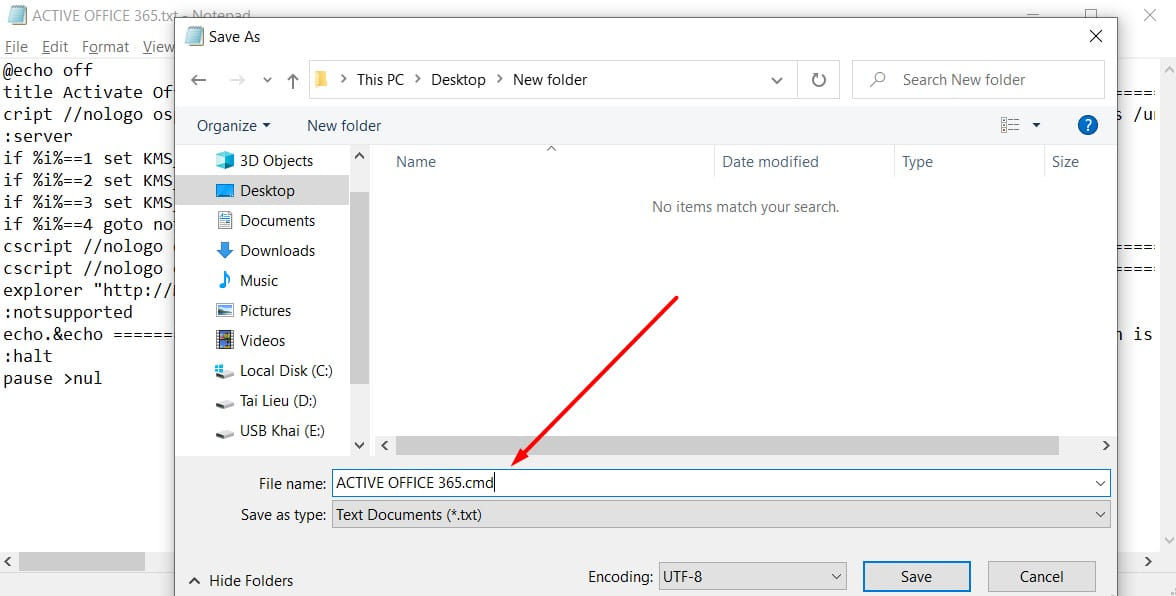The height and width of the screenshot is (596, 1176).
Task: Click navigation pane scroll up arrow
Action: [359, 156]
